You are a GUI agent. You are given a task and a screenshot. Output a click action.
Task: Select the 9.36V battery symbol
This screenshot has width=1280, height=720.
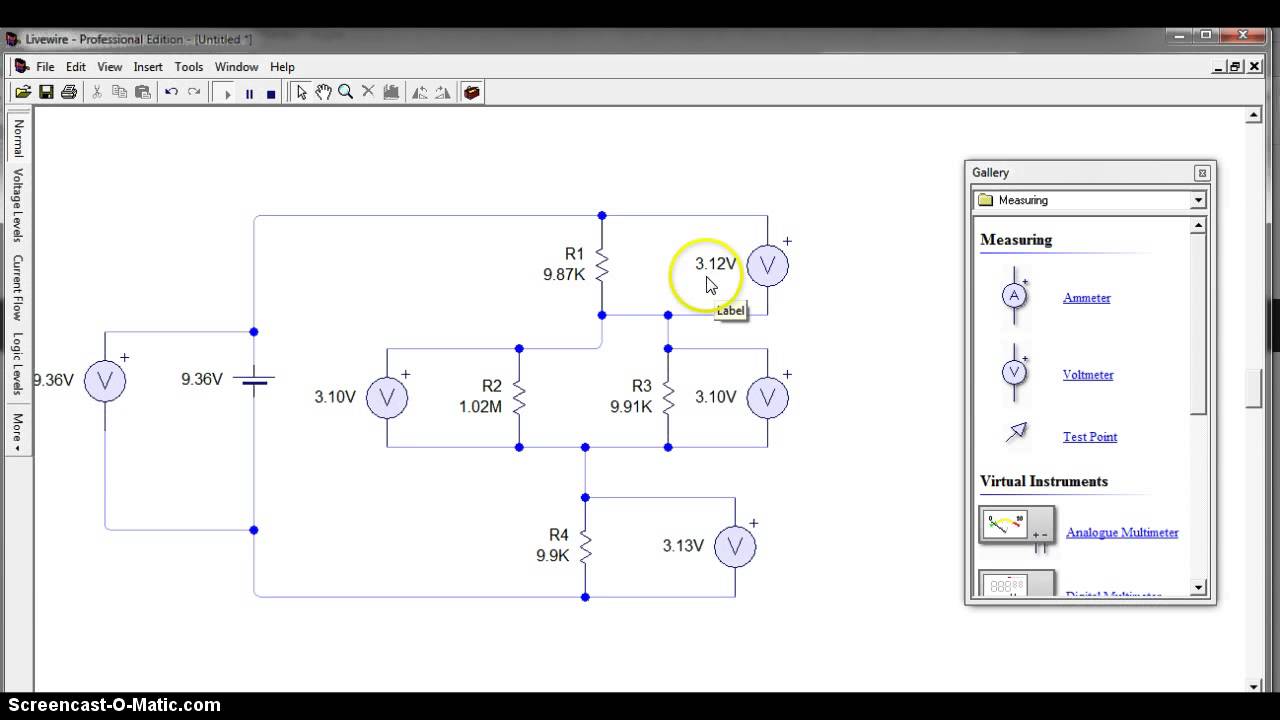[254, 380]
